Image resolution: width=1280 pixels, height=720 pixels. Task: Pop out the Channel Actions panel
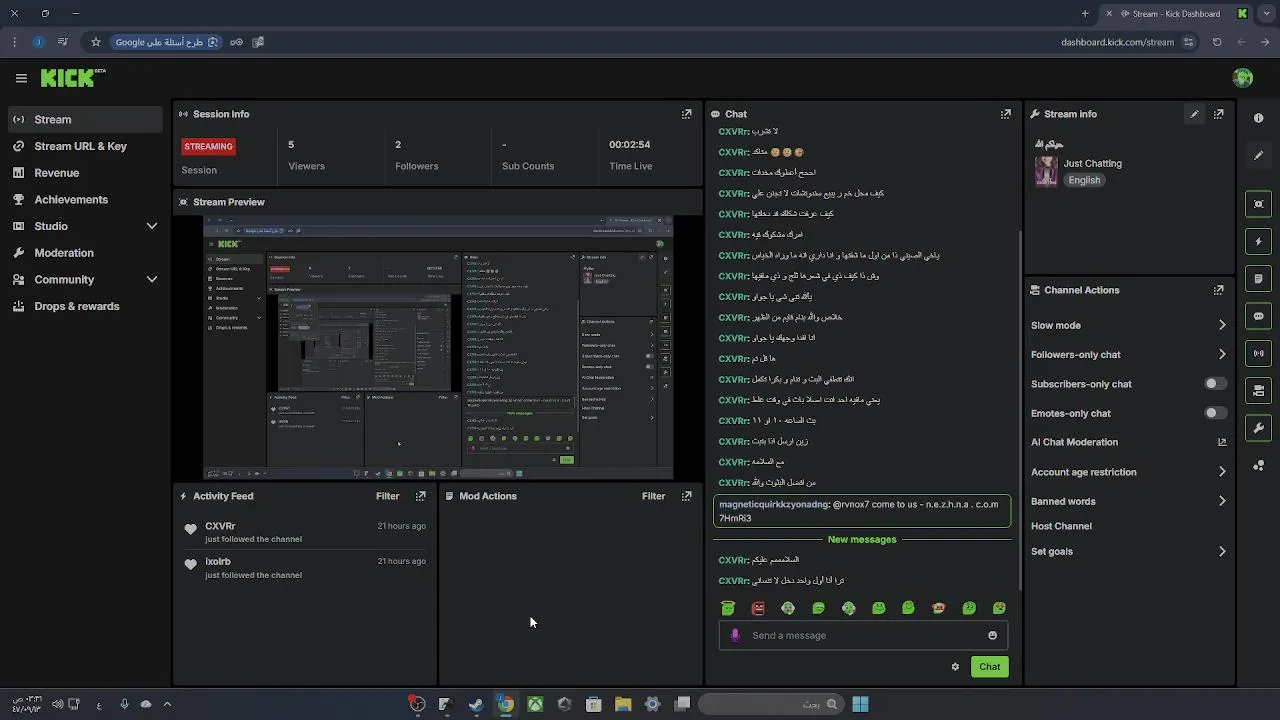click(x=1218, y=290)
